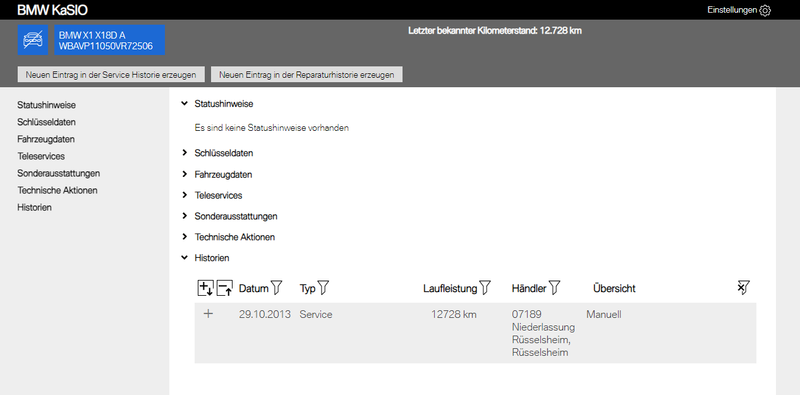Image resolution: width=800 pixels, height=395 pixels.
Task: Open Einstellungen gear icon
Action: coord(765,11)
